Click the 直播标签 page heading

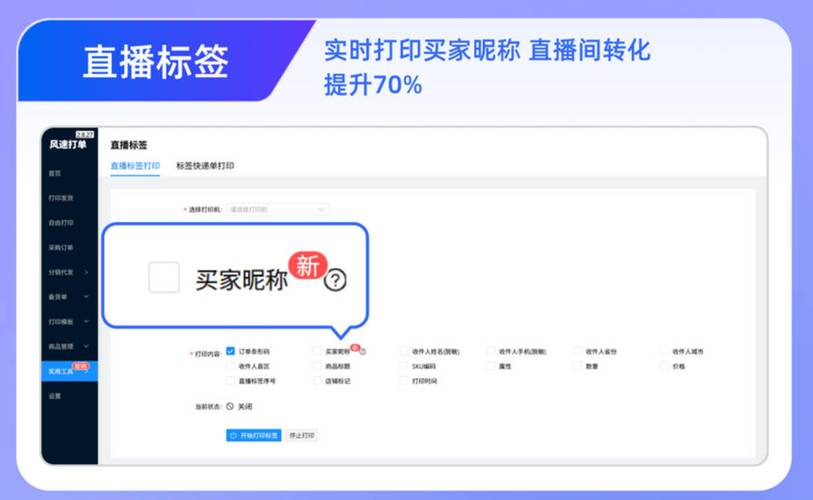[129, 145]
